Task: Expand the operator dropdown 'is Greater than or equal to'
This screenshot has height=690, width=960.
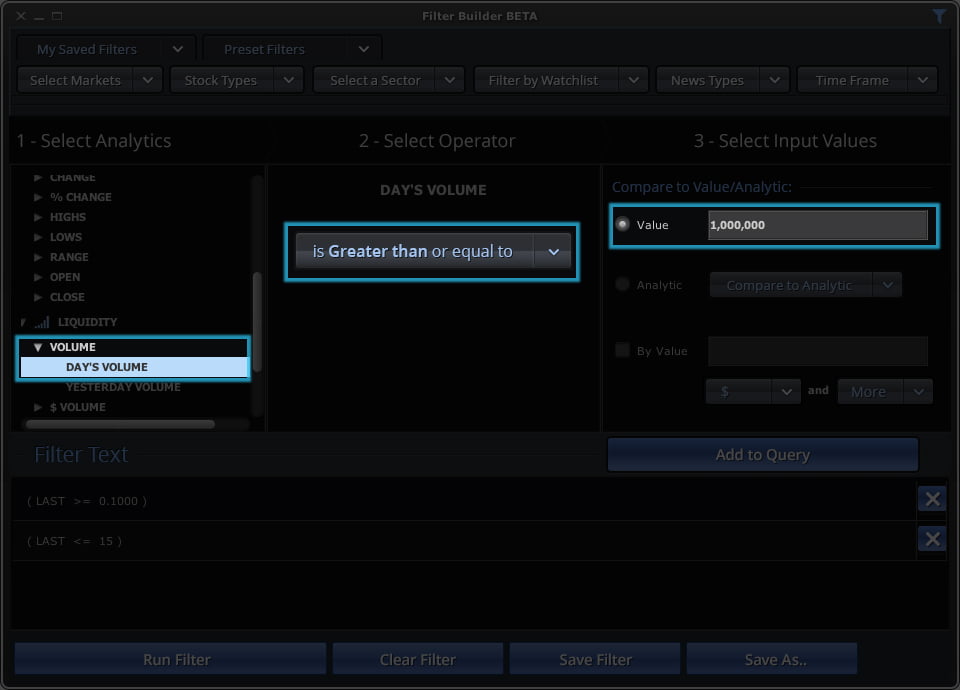Action: pos(552,252)
